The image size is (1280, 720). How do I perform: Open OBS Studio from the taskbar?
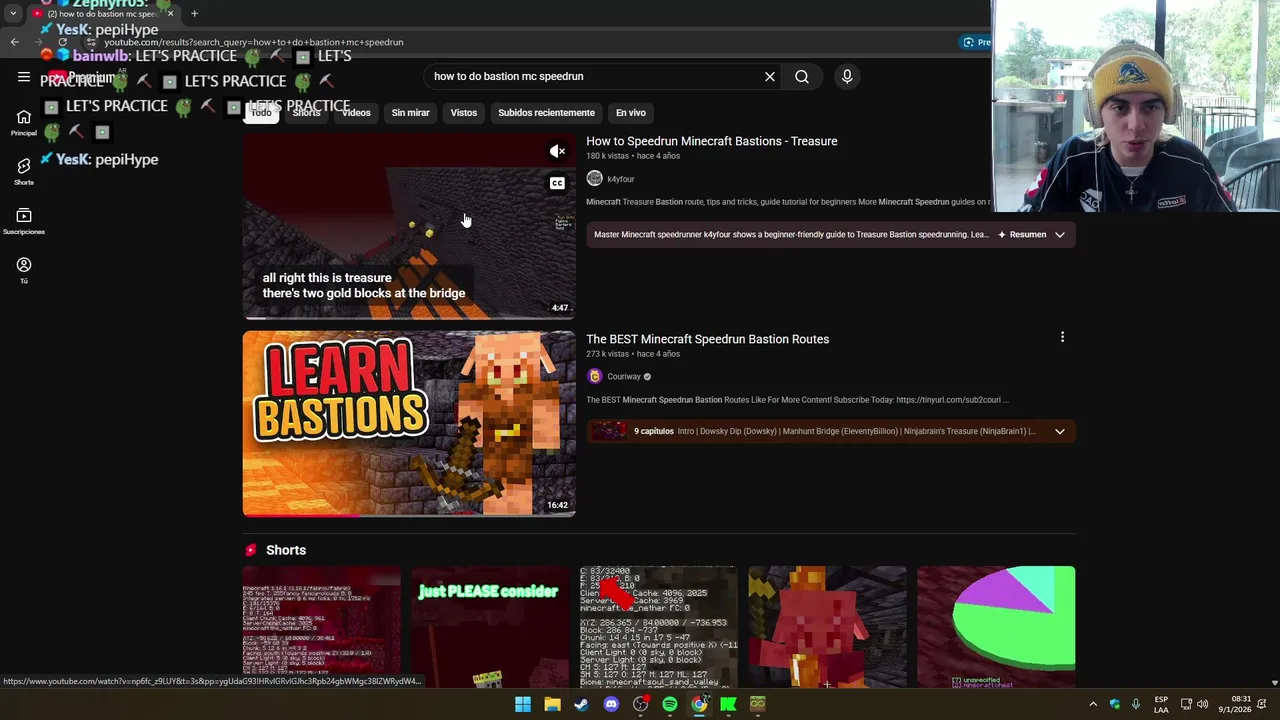[641, 704]
